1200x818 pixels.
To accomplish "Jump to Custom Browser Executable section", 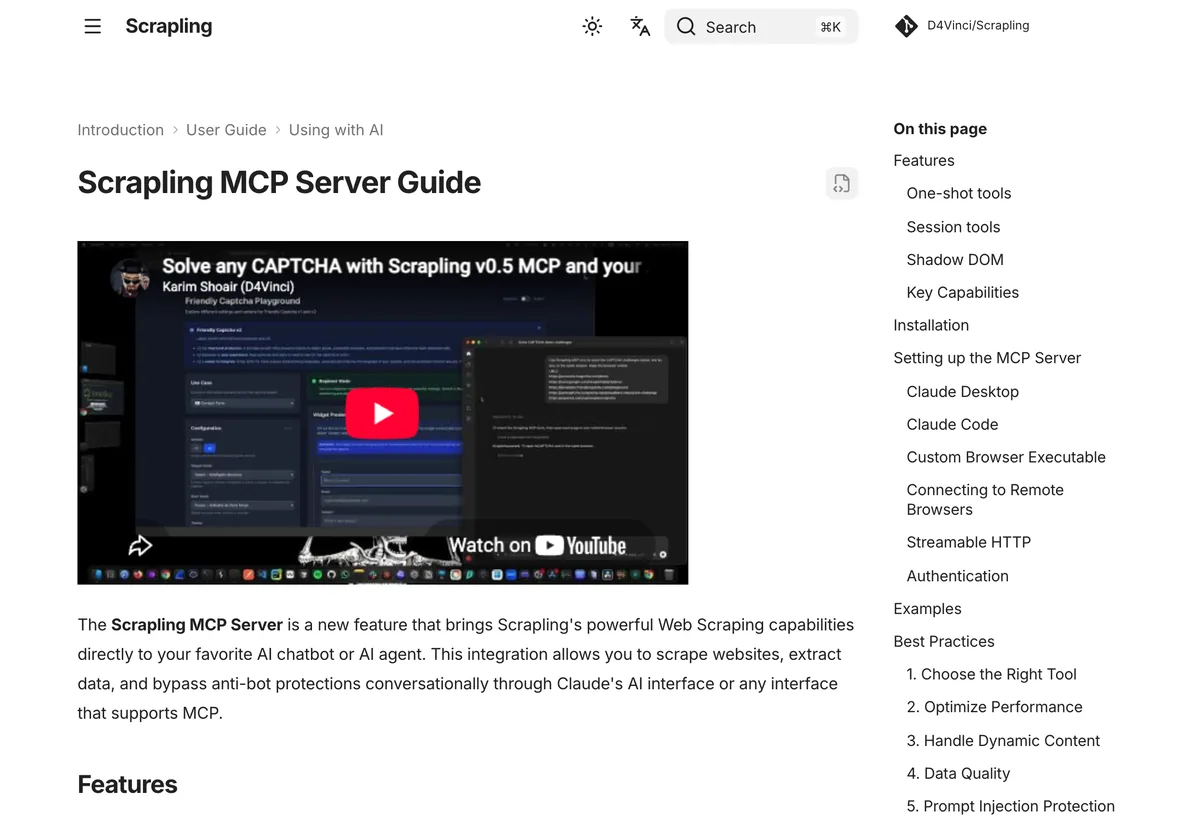I will 1006,457.
